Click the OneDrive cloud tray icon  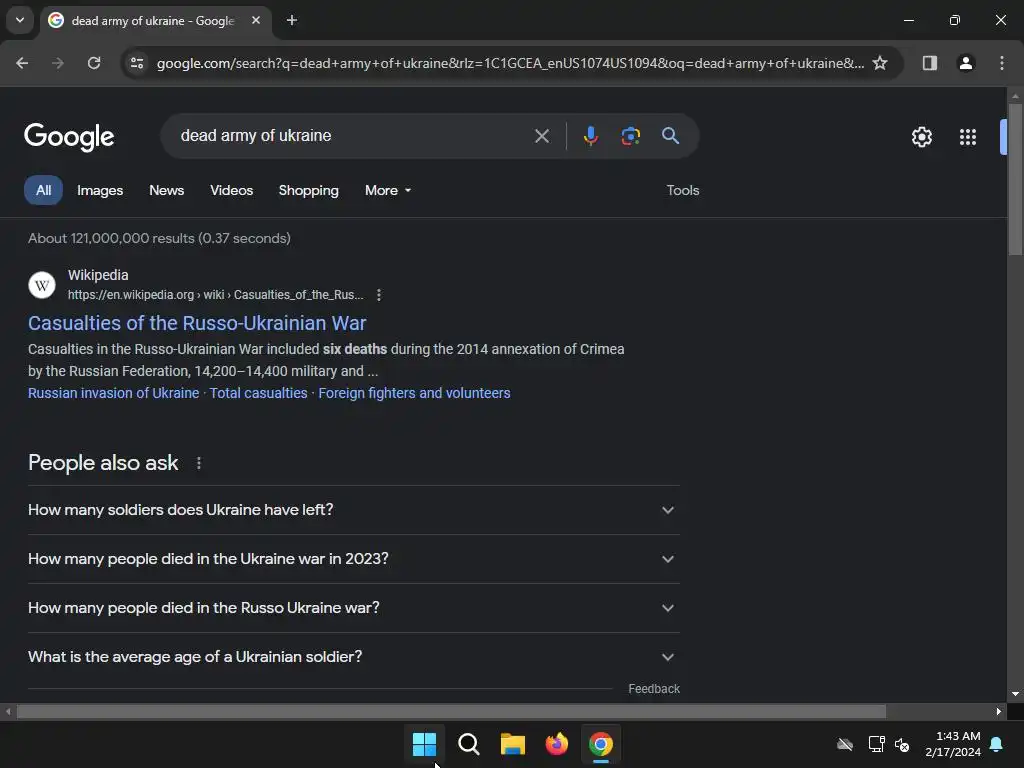[845, 744]
